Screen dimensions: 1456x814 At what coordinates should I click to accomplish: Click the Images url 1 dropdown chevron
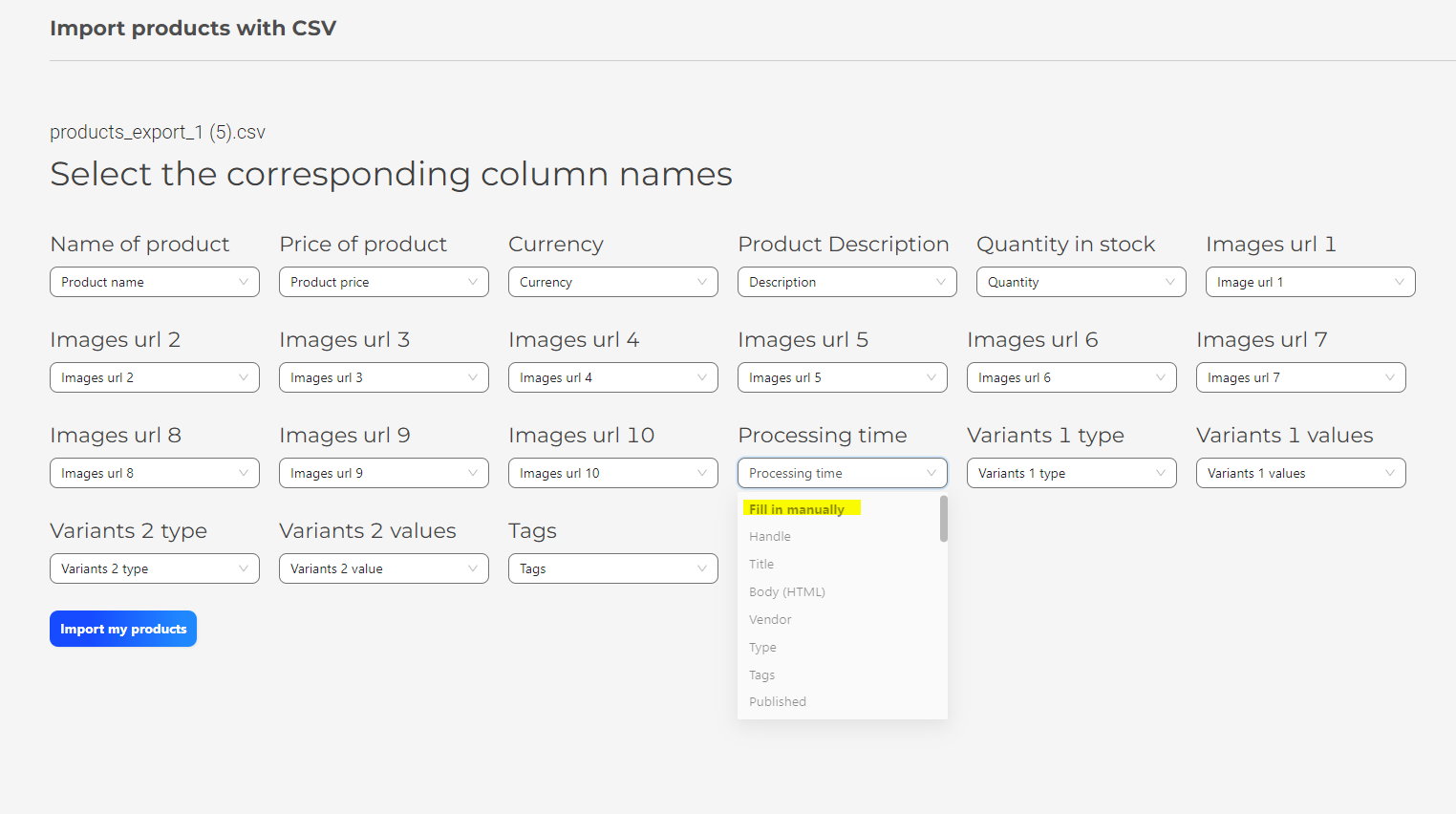pos(1399,282)
